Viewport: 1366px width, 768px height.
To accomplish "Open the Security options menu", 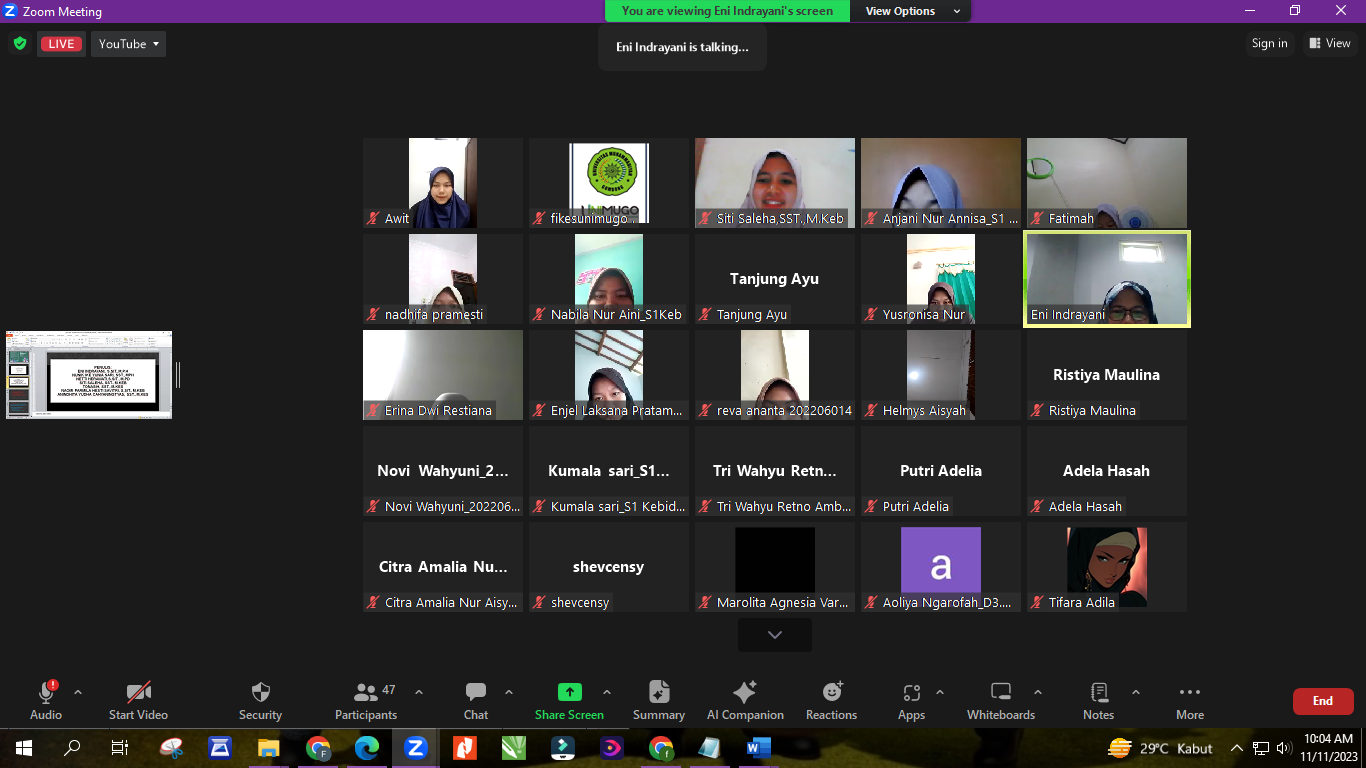I will [260, 701].
